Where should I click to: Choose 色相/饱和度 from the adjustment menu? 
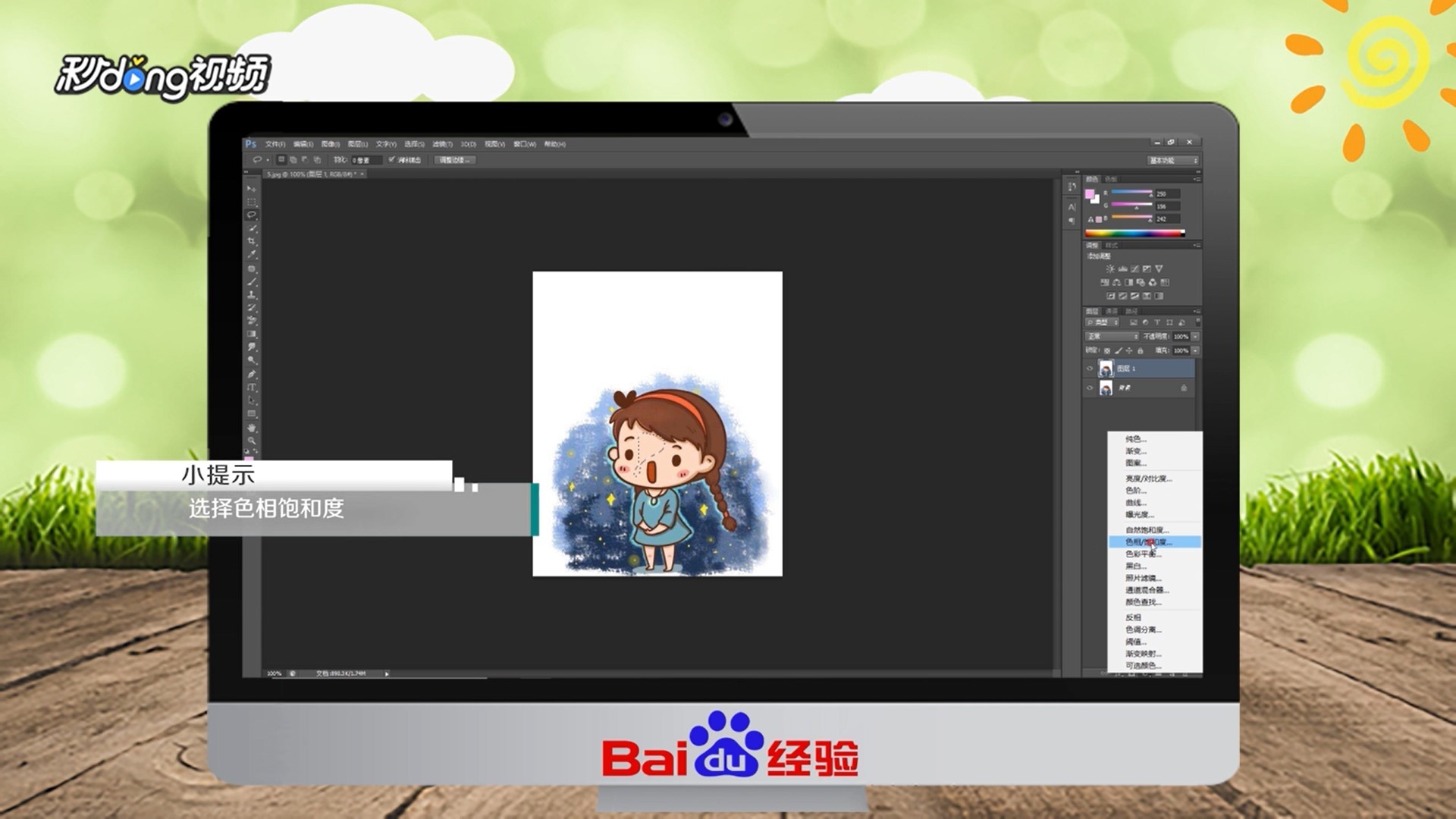tap(1148, 542)
